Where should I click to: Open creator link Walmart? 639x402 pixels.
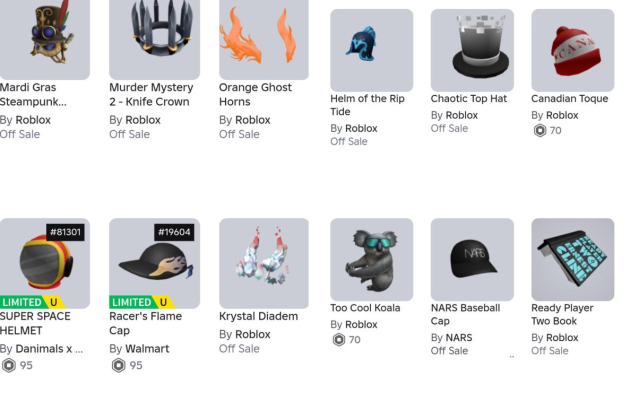(147, 349)
